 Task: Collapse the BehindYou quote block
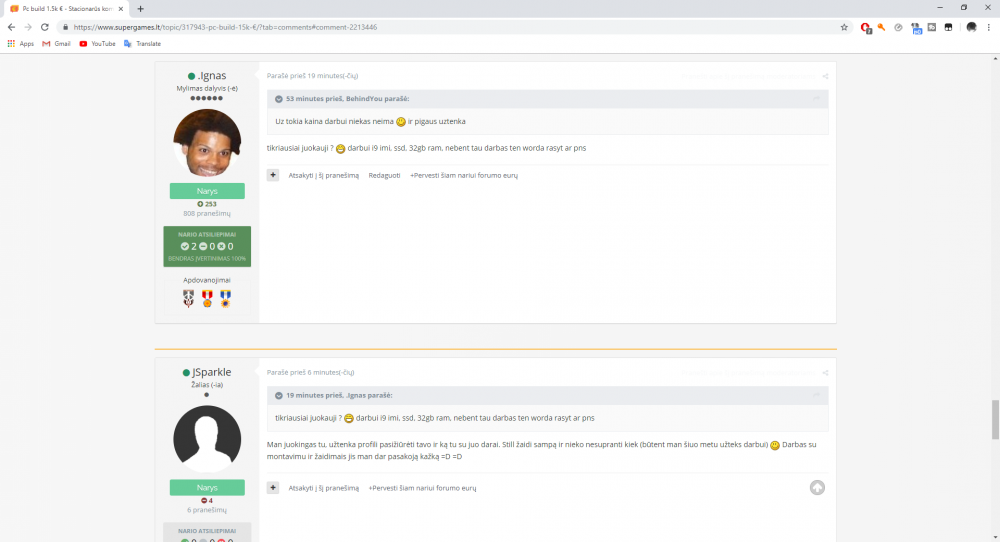coord(279,99)
